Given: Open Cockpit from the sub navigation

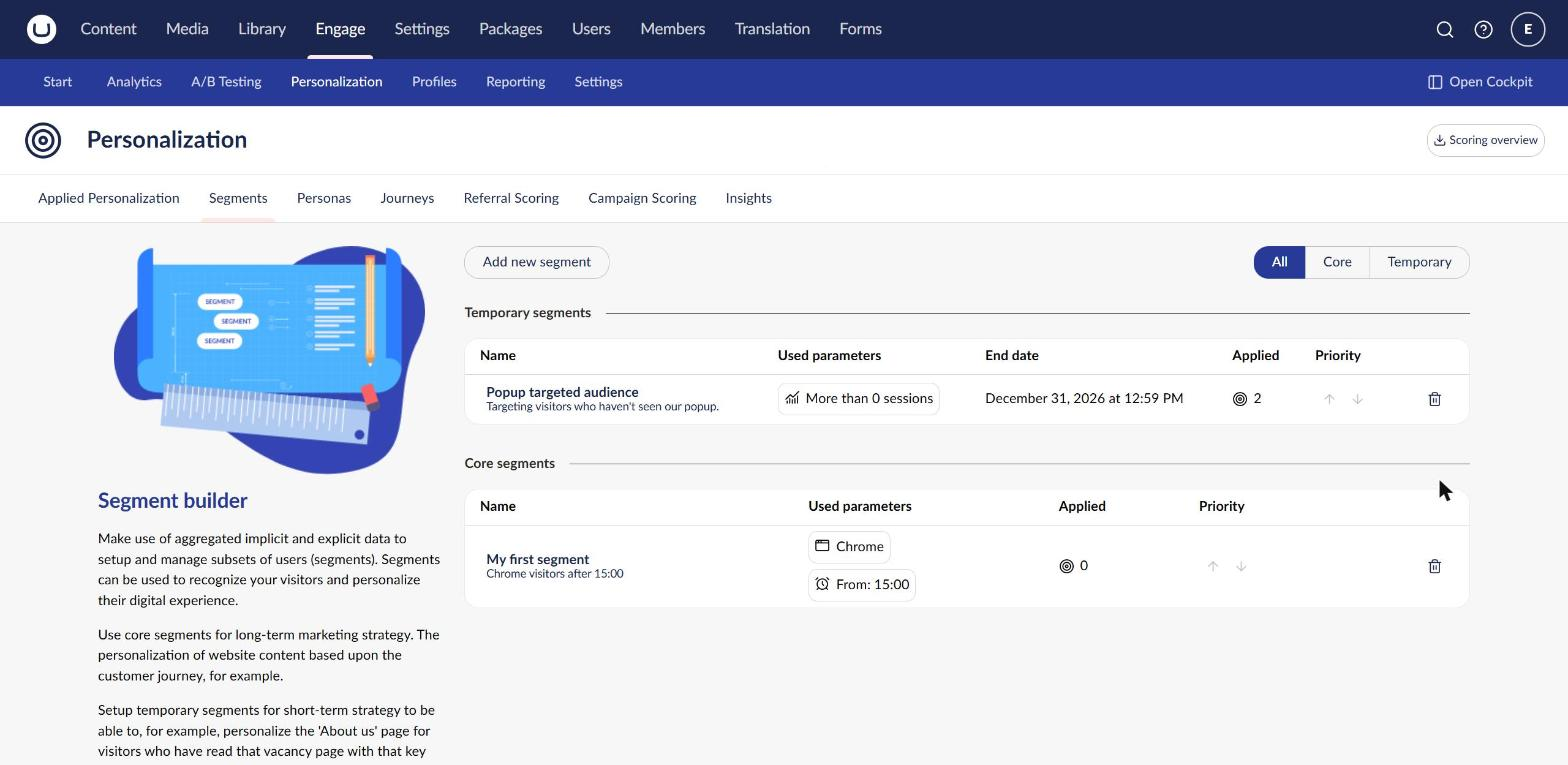Looking at the screenshot, I should click(x=1480, y=82).
